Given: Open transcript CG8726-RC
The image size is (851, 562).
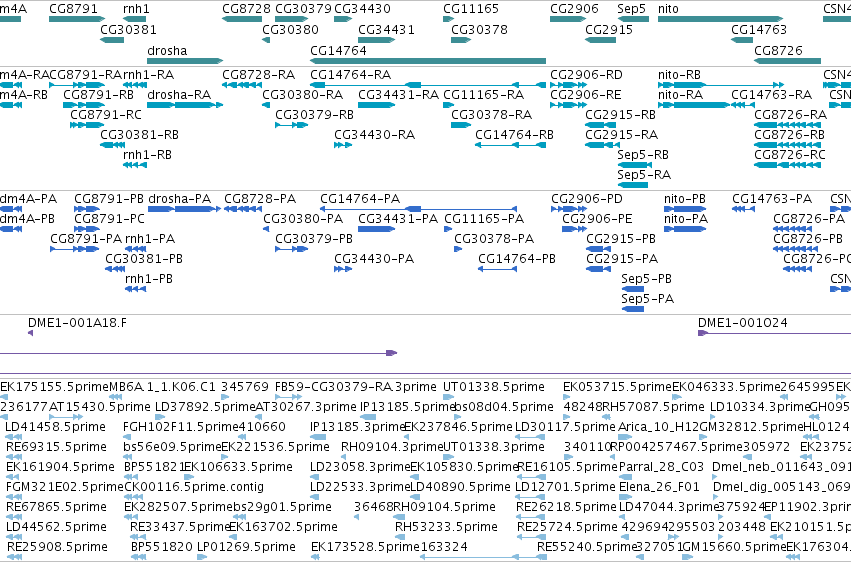Looking at the screenshot, I should pyautogui.click(x=790, y=155).
